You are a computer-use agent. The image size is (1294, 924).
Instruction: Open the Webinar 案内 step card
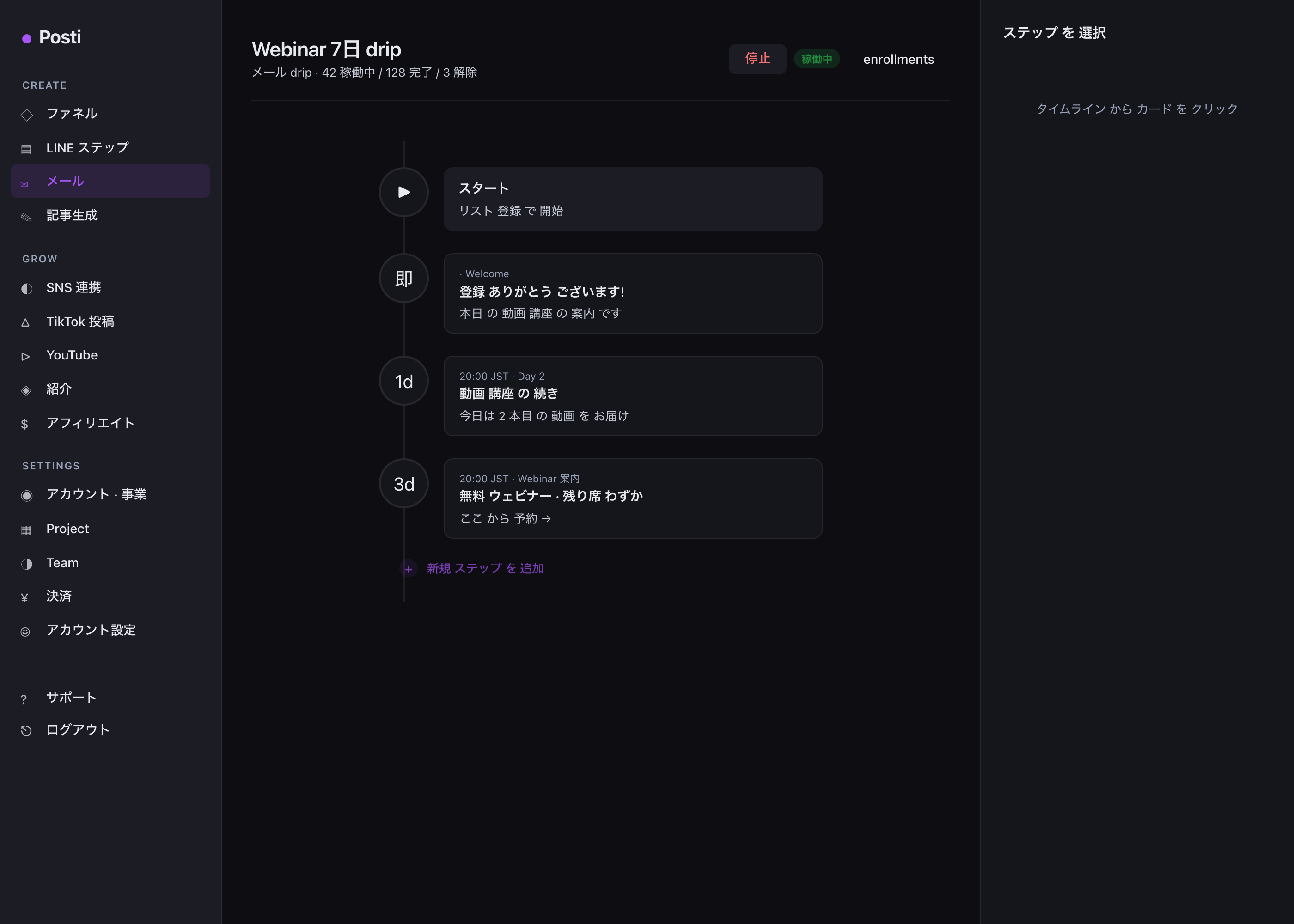[633, 498]
